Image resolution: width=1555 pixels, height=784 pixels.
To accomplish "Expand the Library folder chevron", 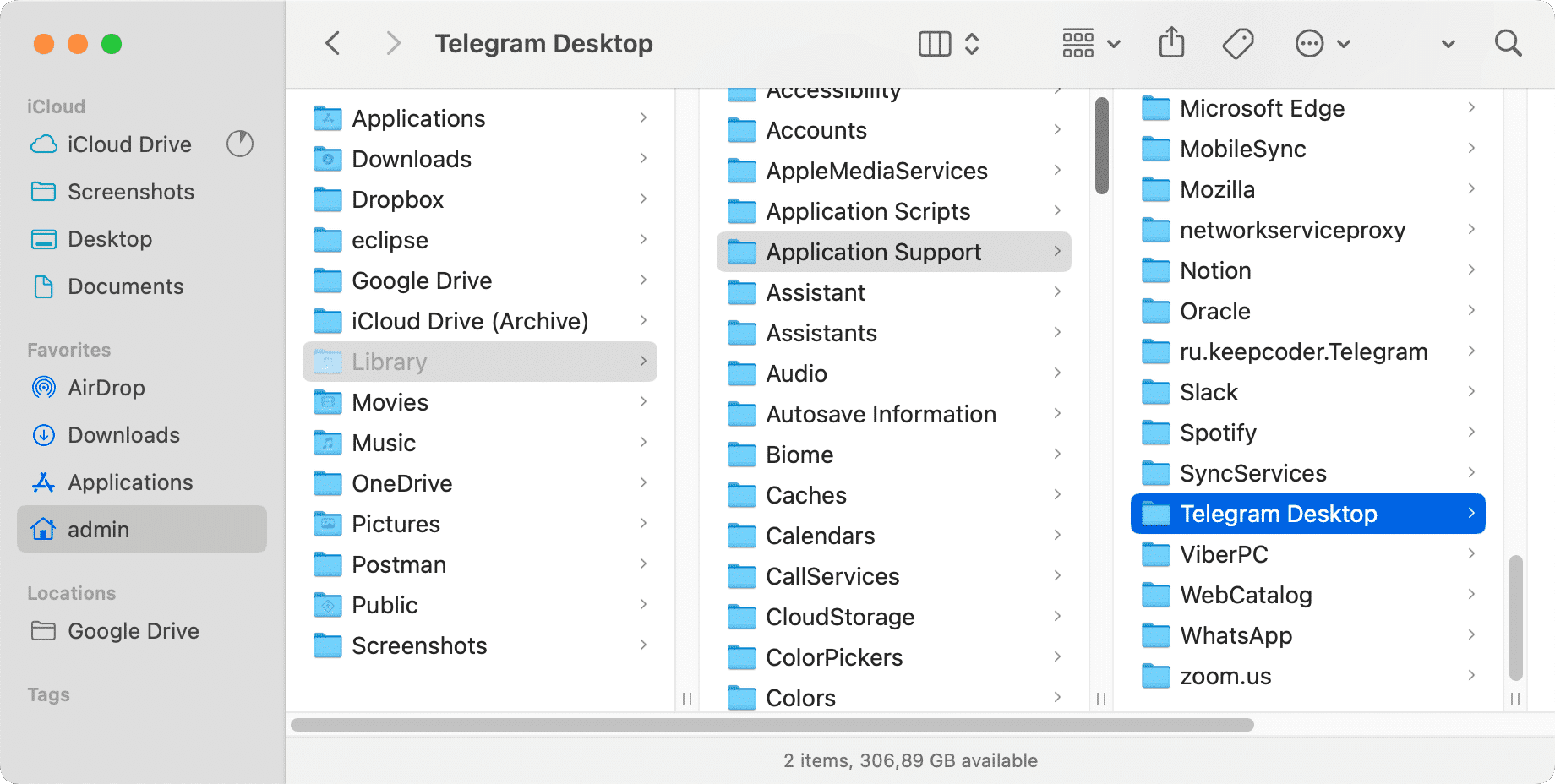I will click(x=643, y=361).
